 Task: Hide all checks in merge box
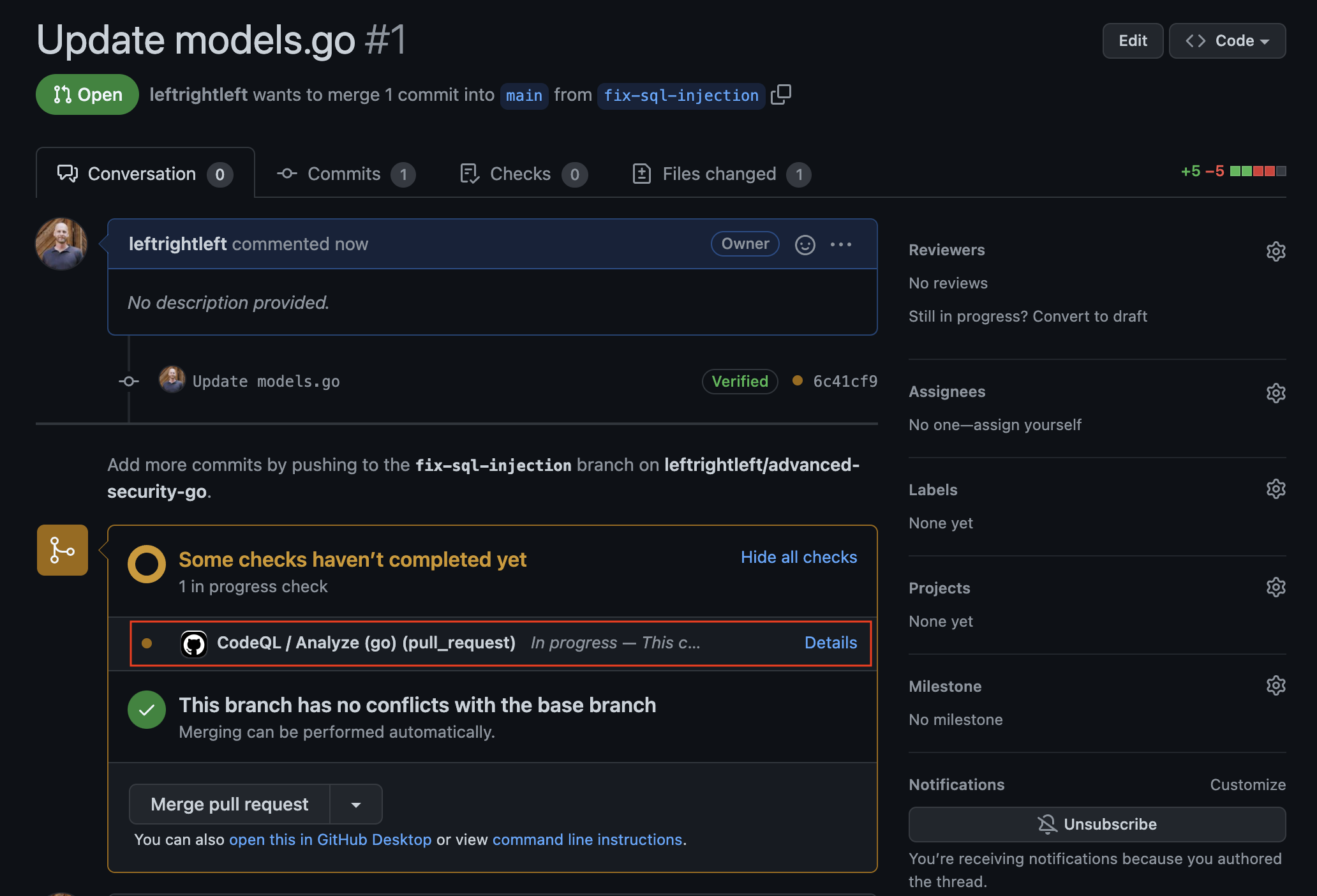tap(798, 557)
